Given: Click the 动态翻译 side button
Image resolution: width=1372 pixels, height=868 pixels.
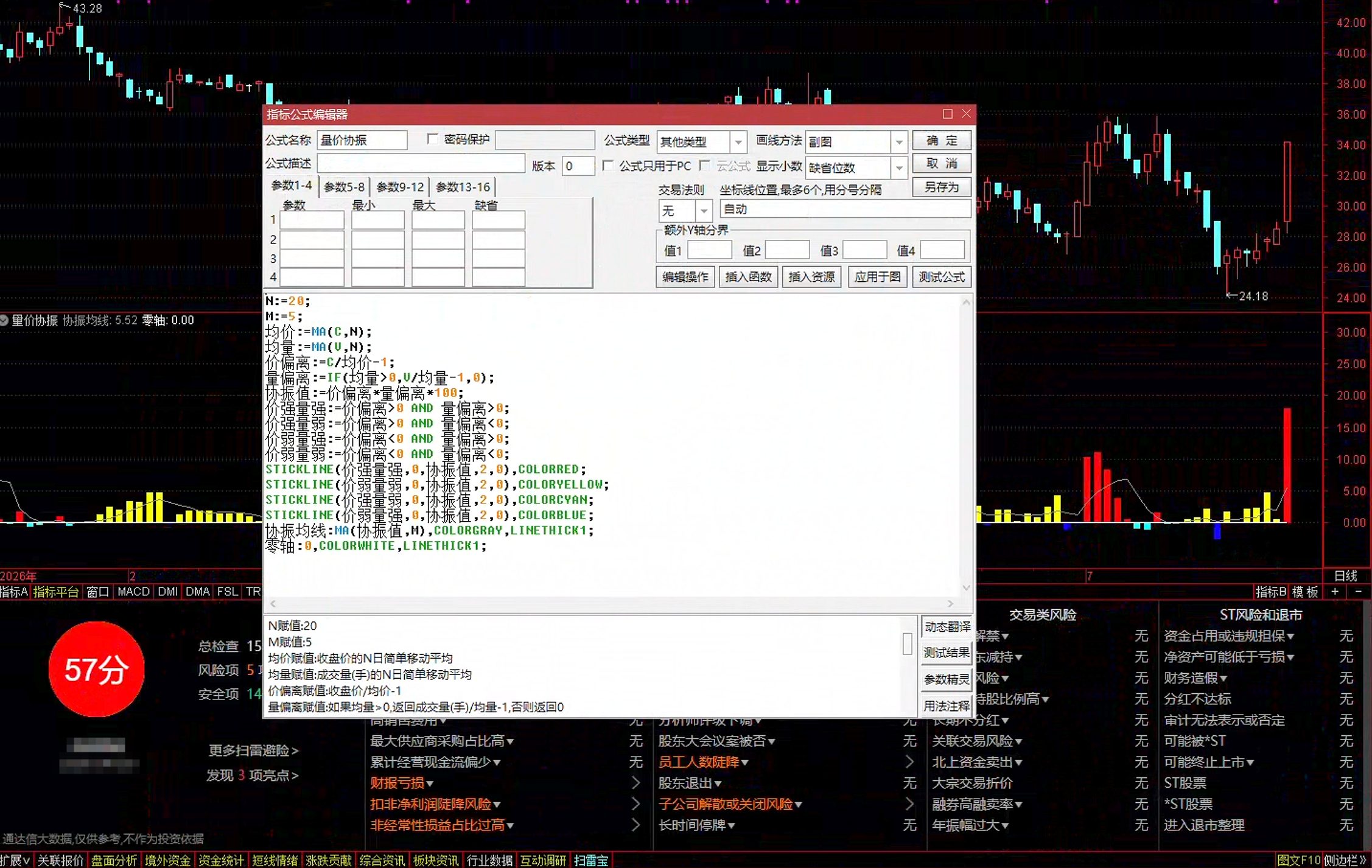Looking at the screenshot, I should tap(946, 627).
